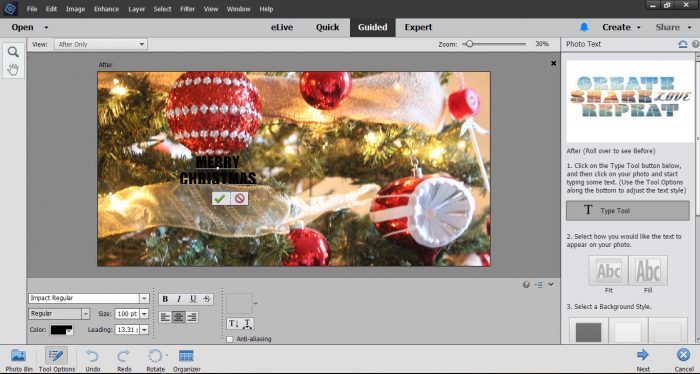700x374 pixels.
Task: Open the Photo Bin
Action: pos(19,361)
